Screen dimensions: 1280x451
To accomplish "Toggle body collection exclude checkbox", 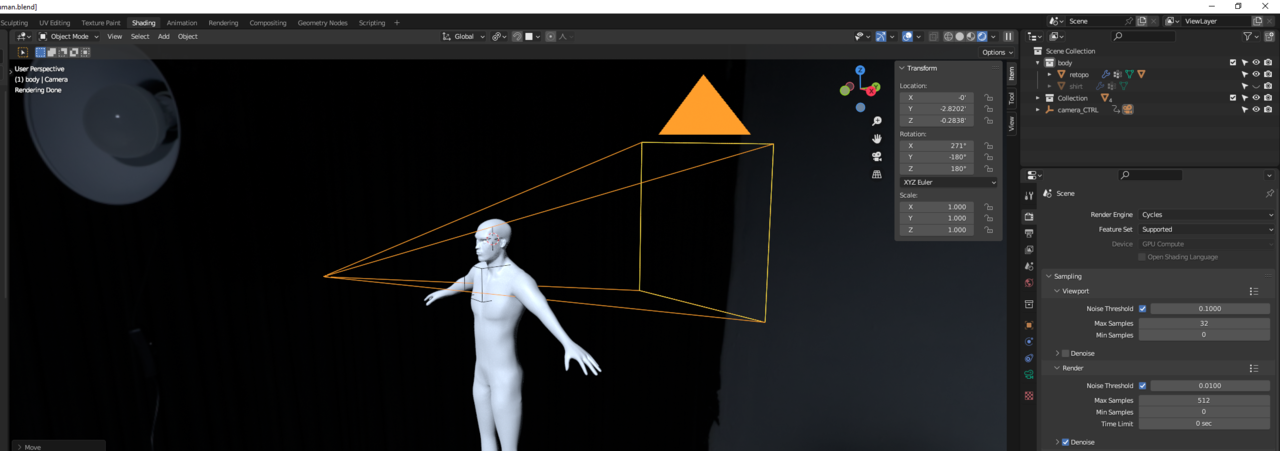I will (x=1233, y=62).
